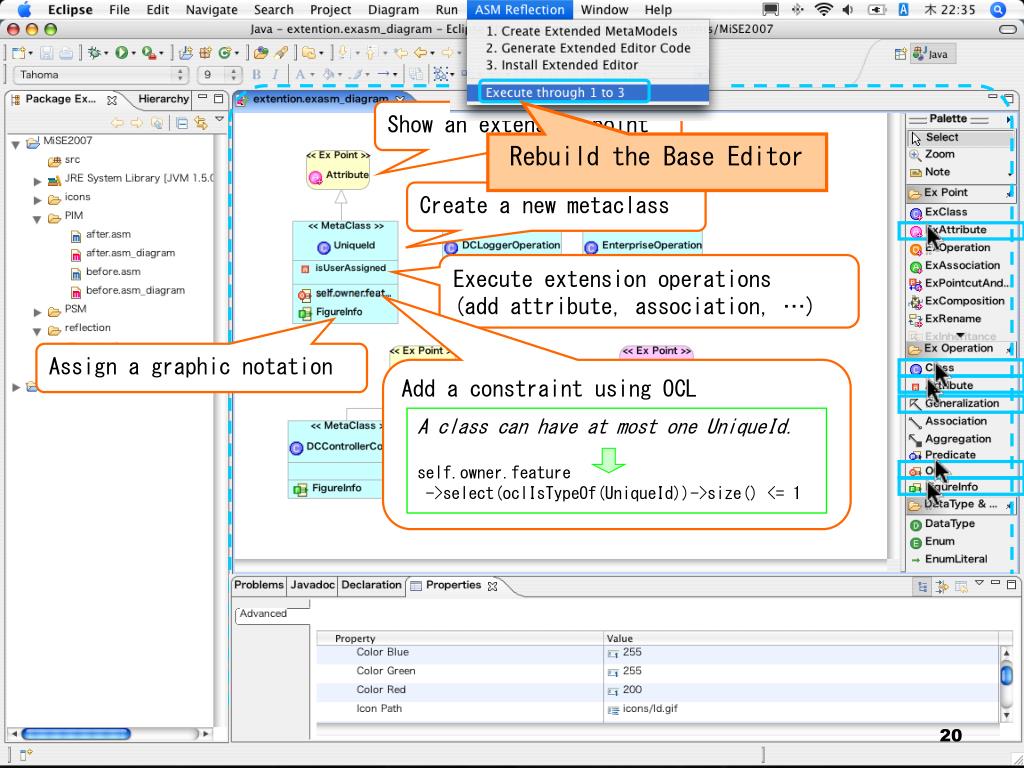Click the Icon Path value icons/Id.gif

pos(650,708)
